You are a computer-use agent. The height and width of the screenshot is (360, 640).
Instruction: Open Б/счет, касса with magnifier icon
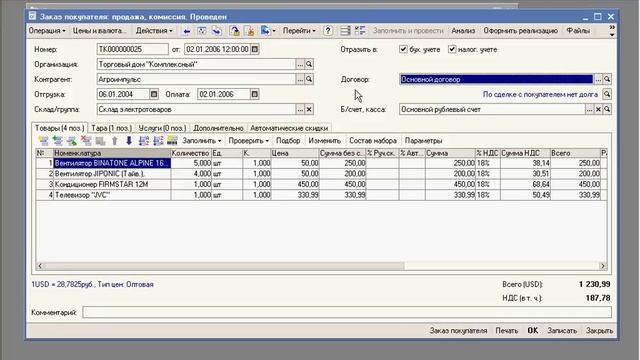point(607,109)
